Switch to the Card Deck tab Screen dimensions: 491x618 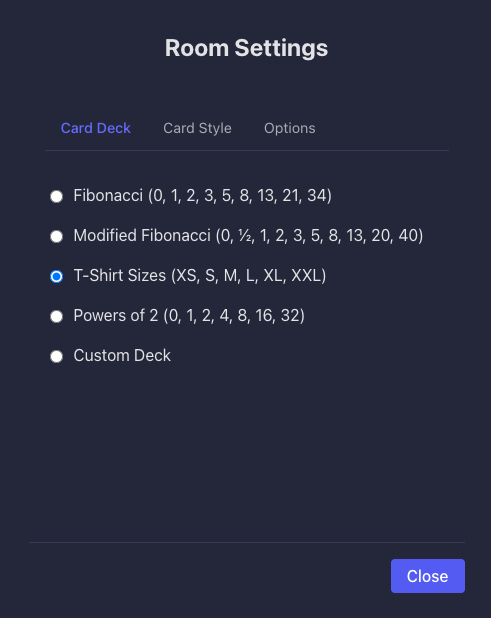[96, 128]
